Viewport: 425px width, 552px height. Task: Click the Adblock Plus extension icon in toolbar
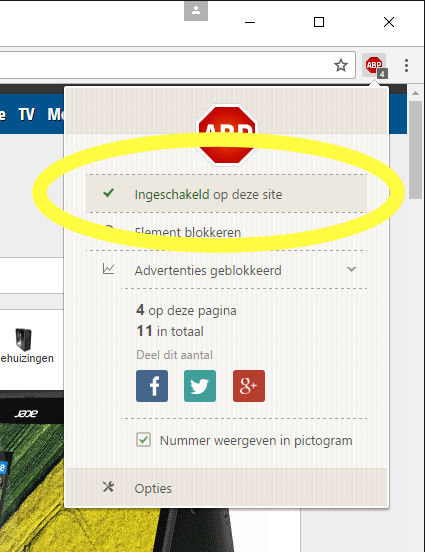click(x=375, y=65)
